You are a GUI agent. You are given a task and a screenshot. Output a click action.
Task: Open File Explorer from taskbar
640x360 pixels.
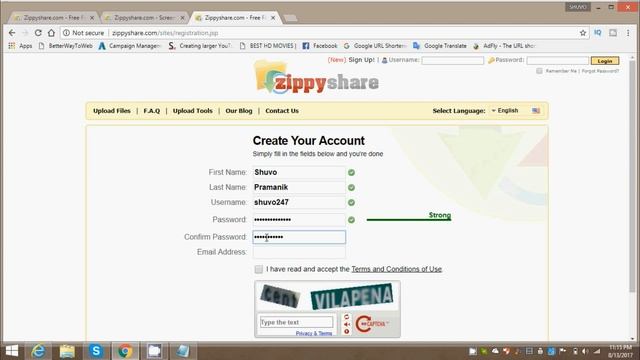[x=67, y=351]
